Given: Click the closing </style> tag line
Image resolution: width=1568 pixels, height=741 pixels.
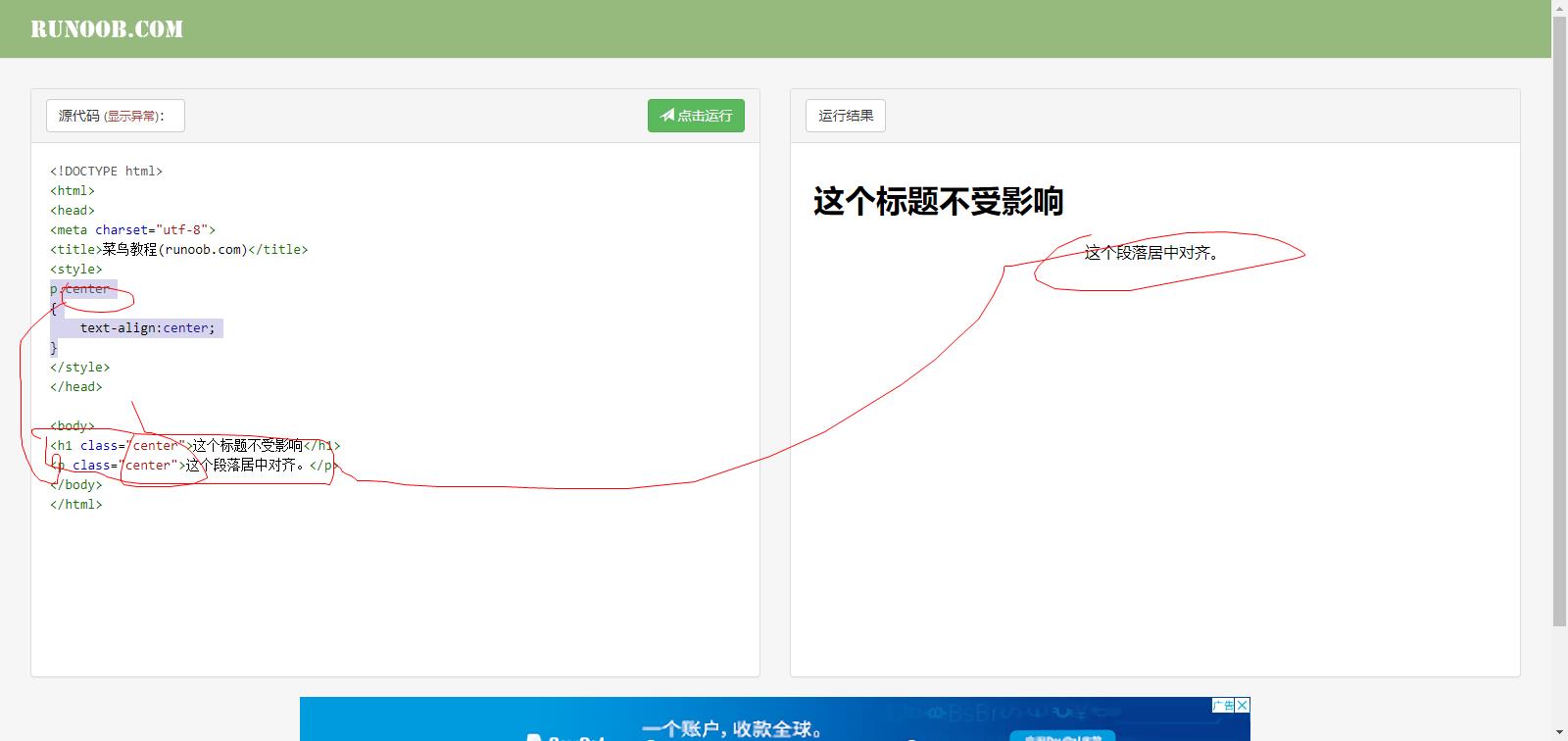Looking at the screenshot, I should pos(80,367).
